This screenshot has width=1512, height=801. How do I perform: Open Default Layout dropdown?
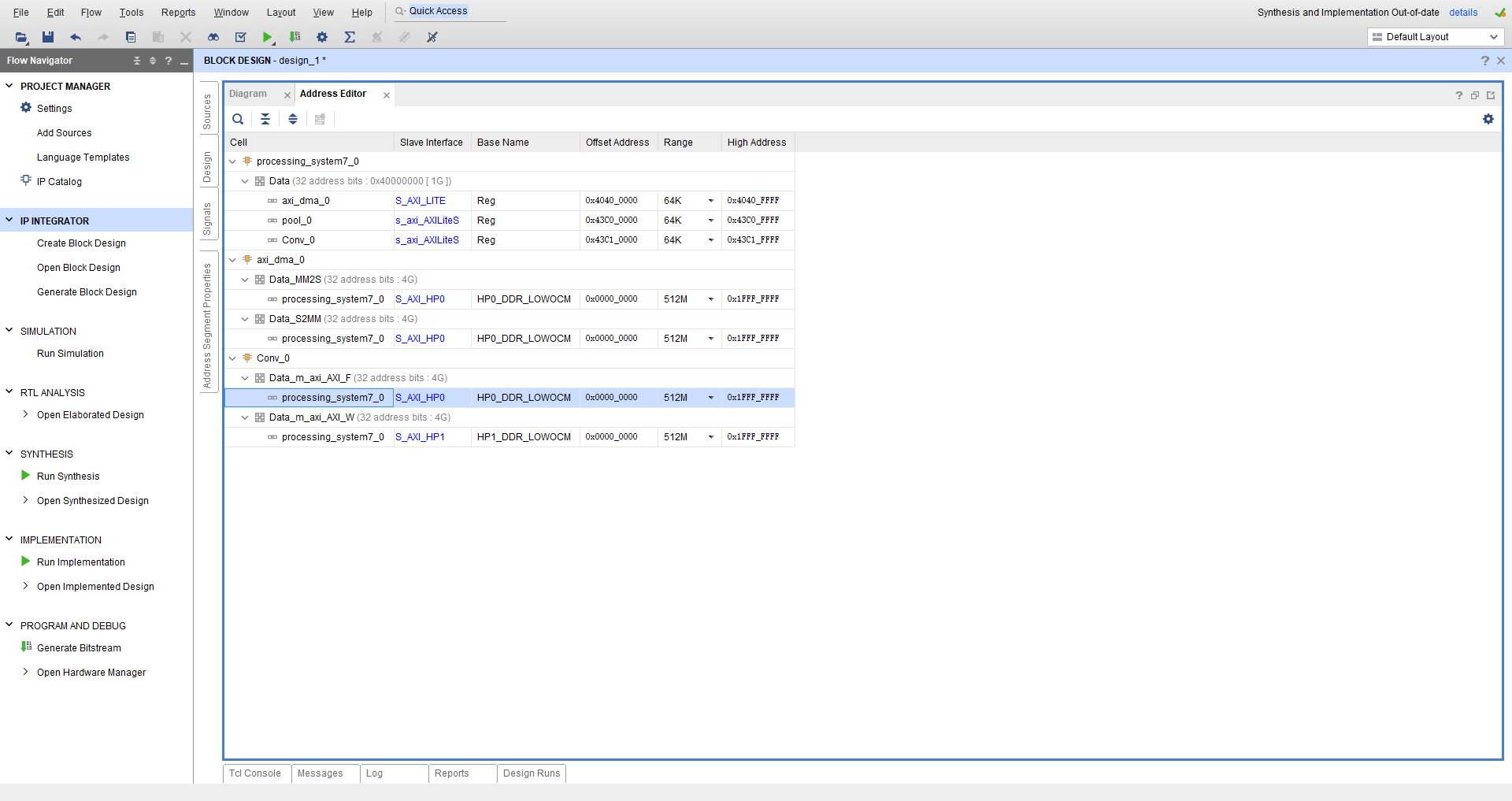point(1436,37)
